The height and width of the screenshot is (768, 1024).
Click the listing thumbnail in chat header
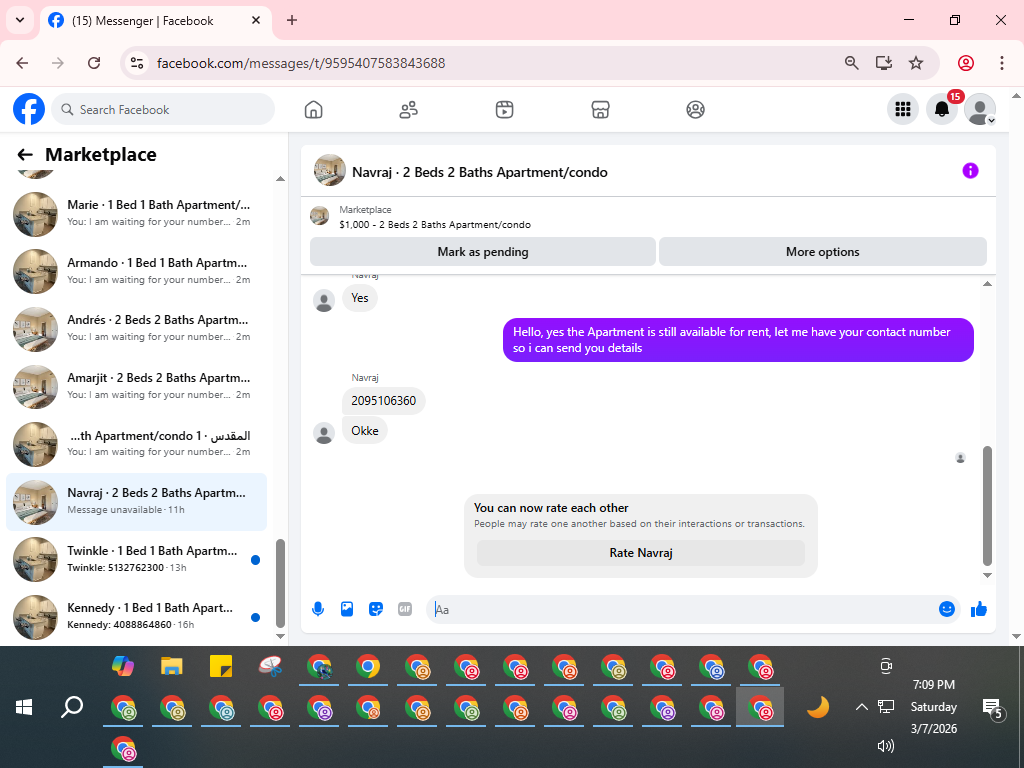point(330,171)
